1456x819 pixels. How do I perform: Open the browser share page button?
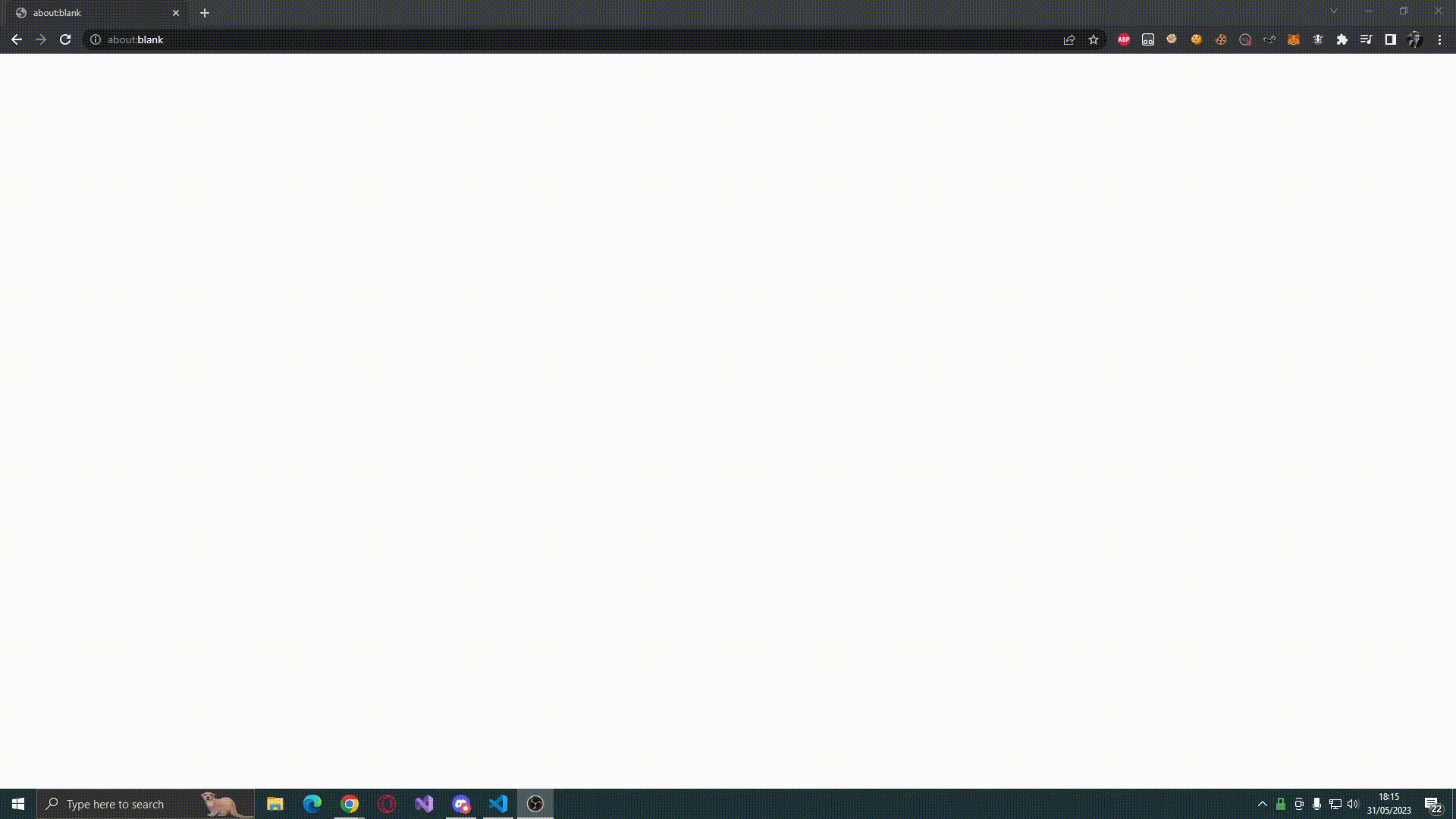coord(1069,39)
